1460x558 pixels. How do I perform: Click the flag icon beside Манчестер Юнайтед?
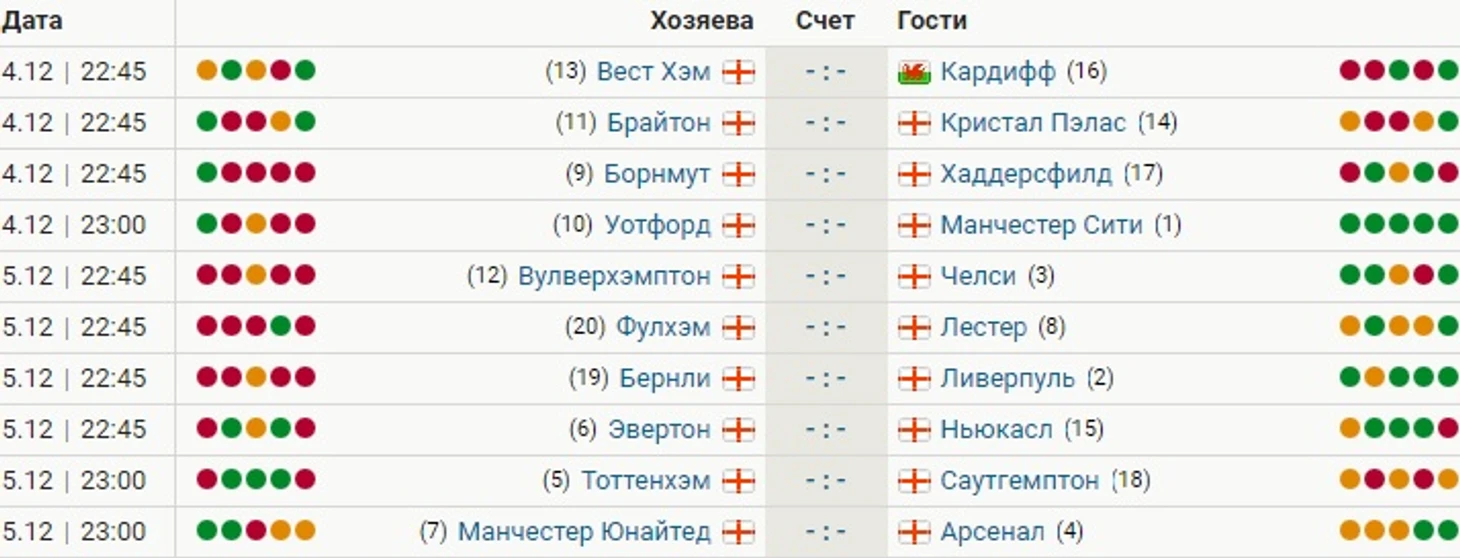click(x=739, y=531)
